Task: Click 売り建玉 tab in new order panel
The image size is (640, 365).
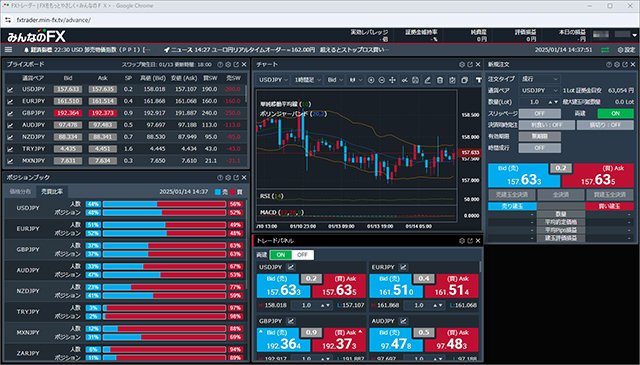Action: click(x=512, y=206)
